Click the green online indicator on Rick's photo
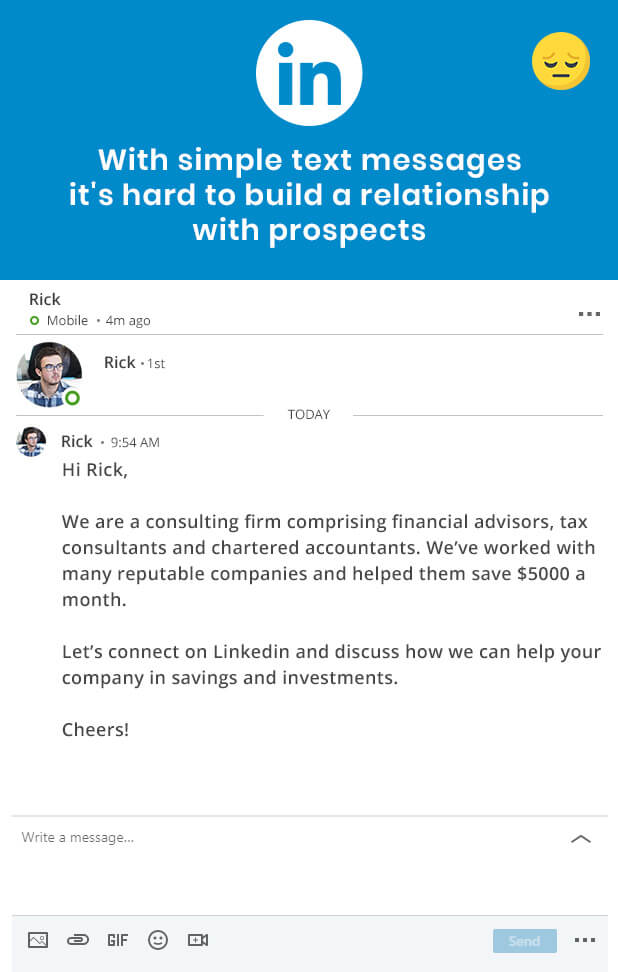Viewport: 618px width, 972px height. (72, 398)
